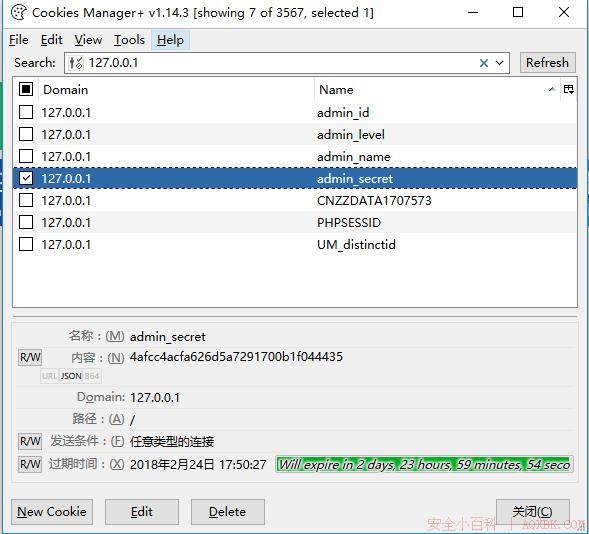Viewport: 589px width, 534px height.
Task: Select the UM_distinctid cookie row
Action: click(x=295, y=245)
